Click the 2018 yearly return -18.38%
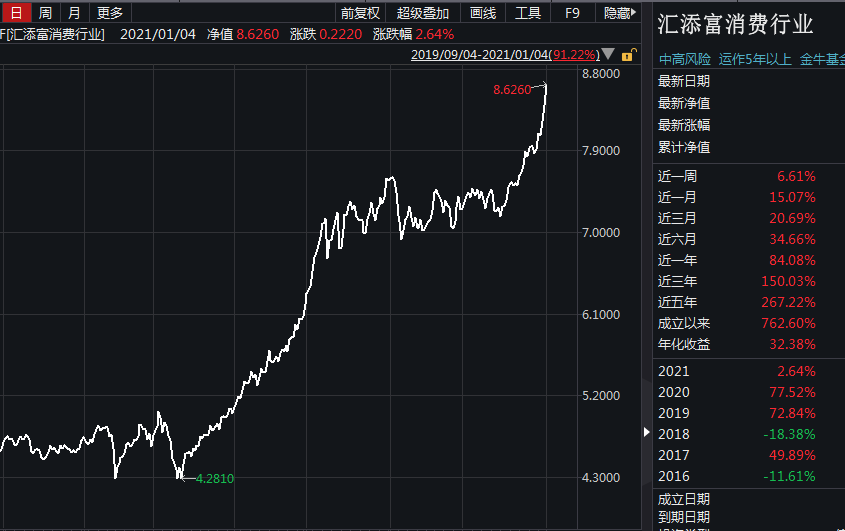845x531 pixels. click(789, 434)
